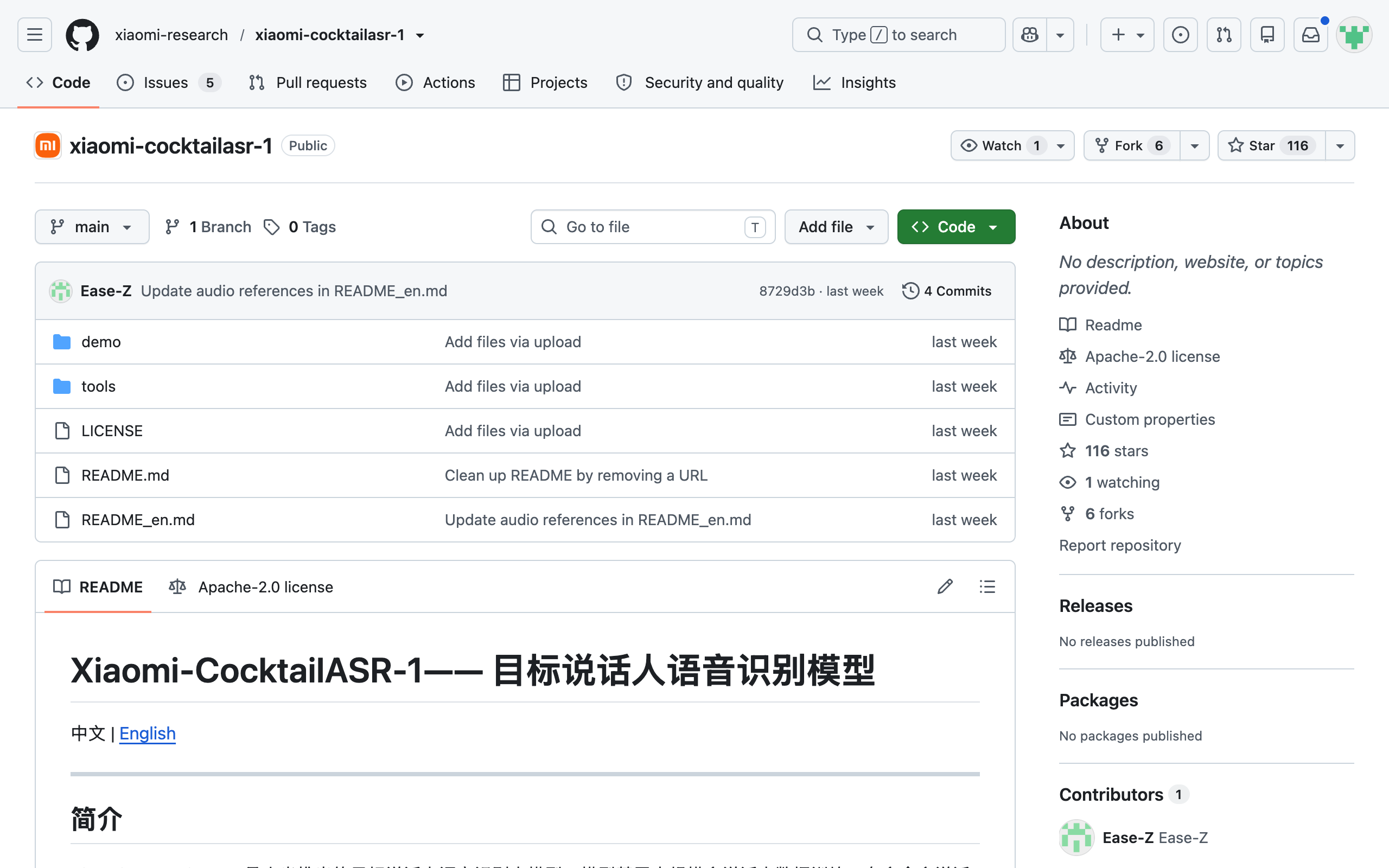Open the Add file dropdown
The width and height of the screenshot is (1389, 868).
point(836,227)
